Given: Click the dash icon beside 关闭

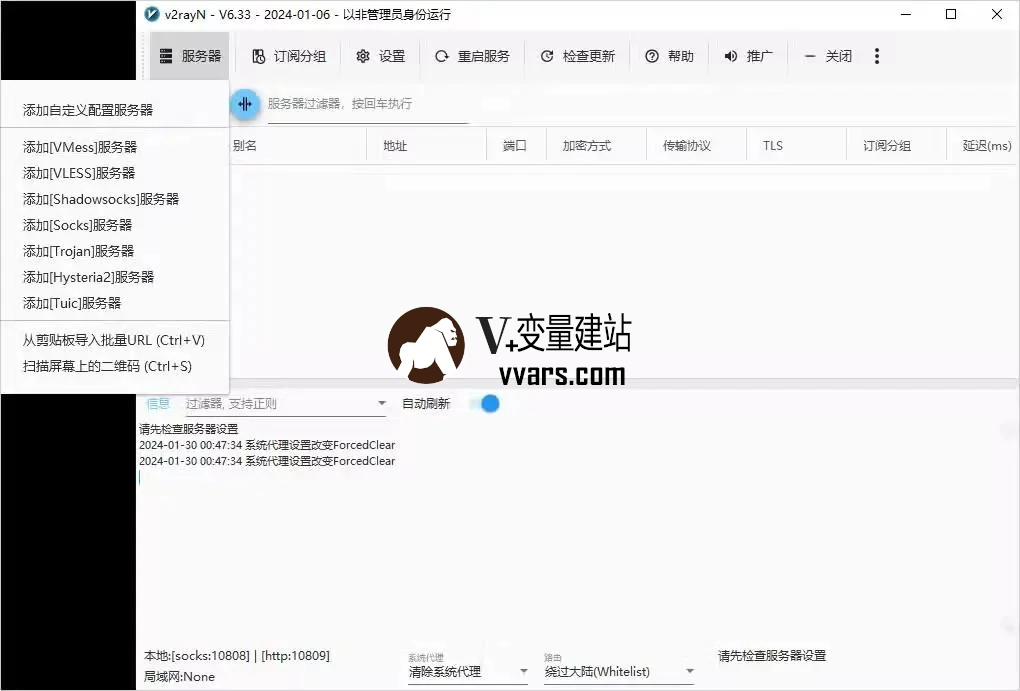Looking at the screenshot, I should pyautogui.click(x=810, y=57).
